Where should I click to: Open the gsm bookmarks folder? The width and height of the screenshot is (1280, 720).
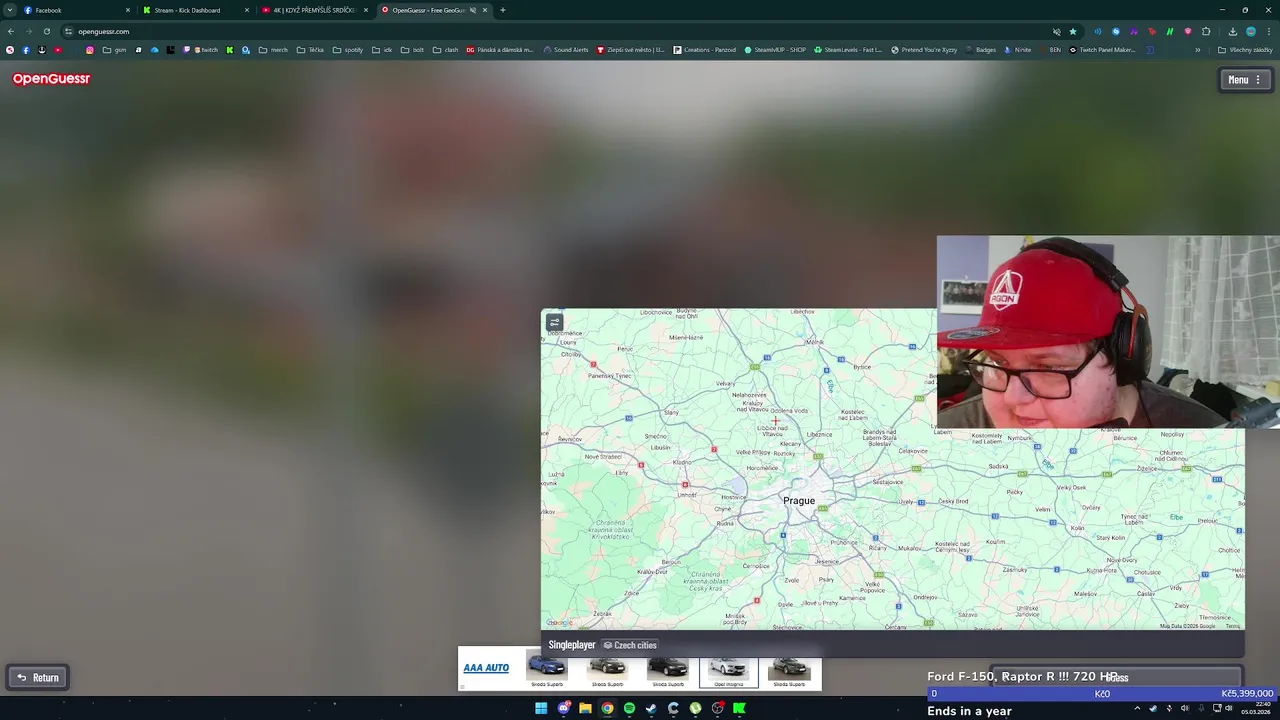point(116,50)
